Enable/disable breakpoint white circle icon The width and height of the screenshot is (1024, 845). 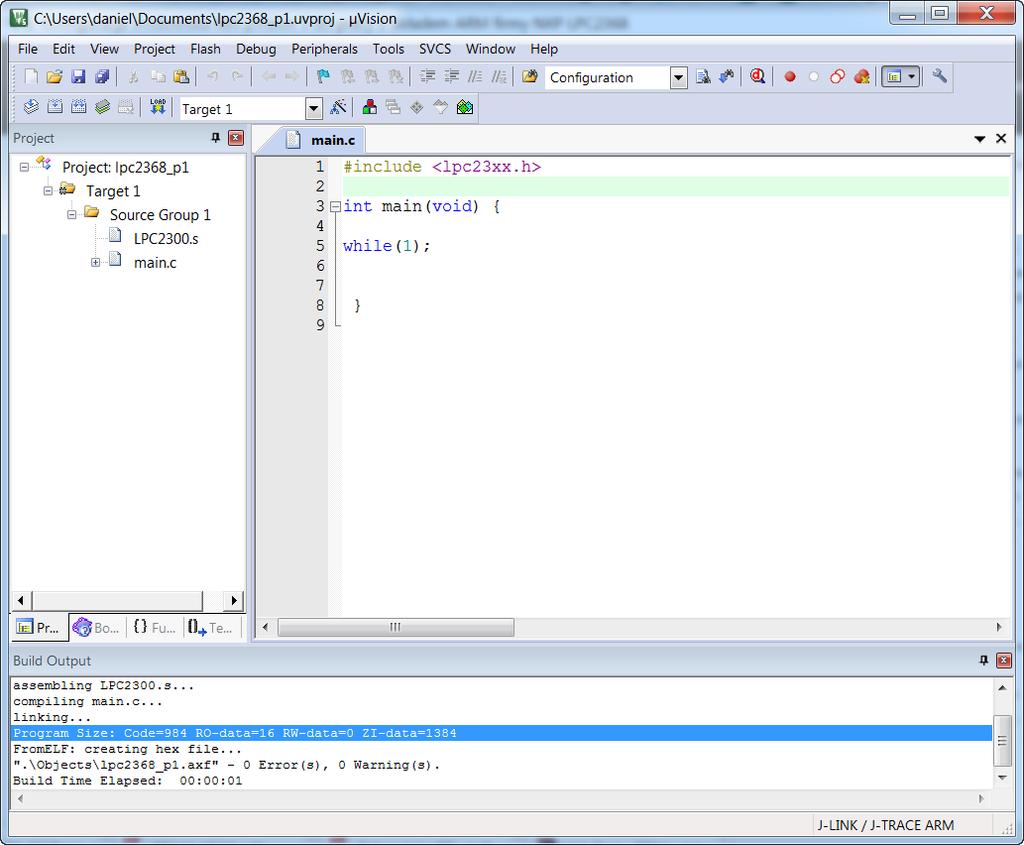[814, 77]
